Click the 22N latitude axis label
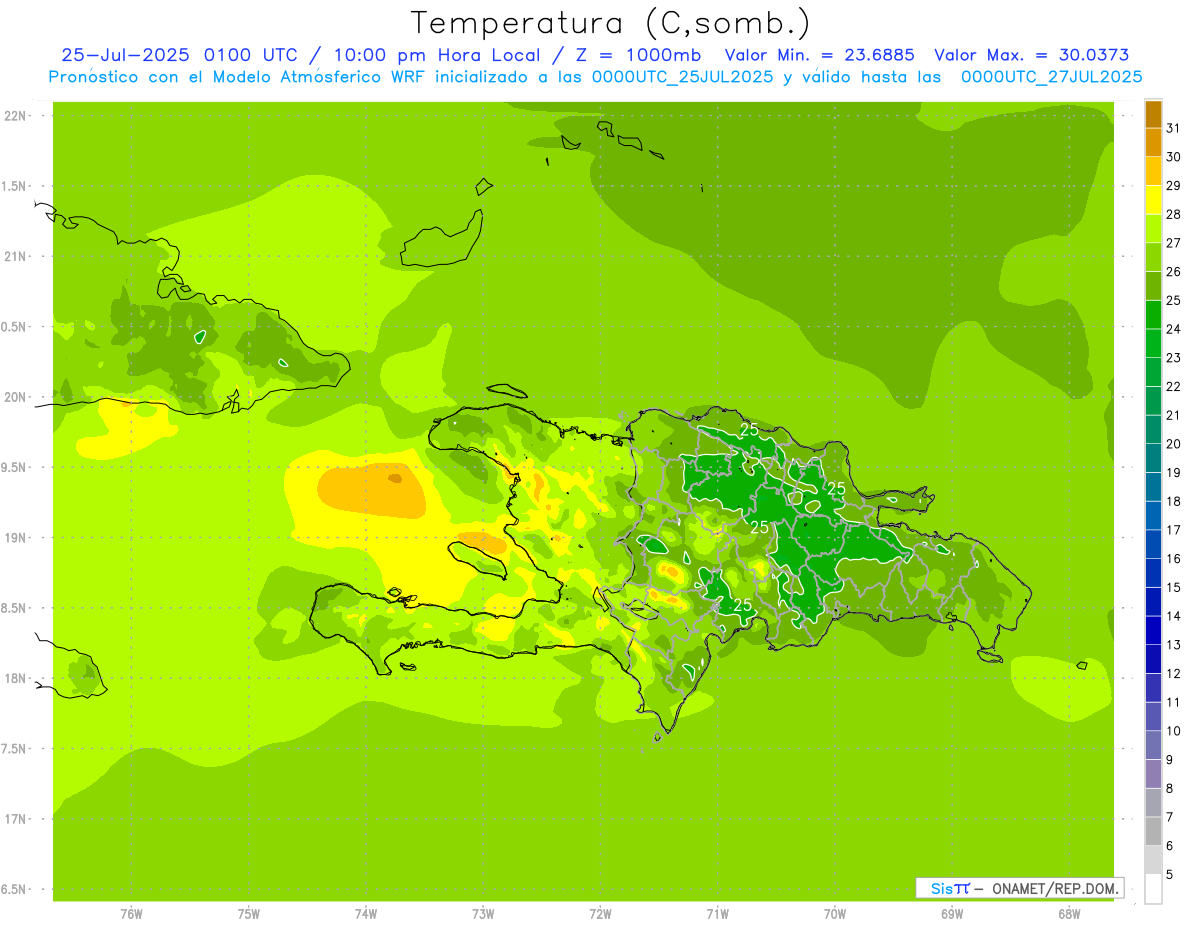The image size is (1200, 927). coord(15,115)
